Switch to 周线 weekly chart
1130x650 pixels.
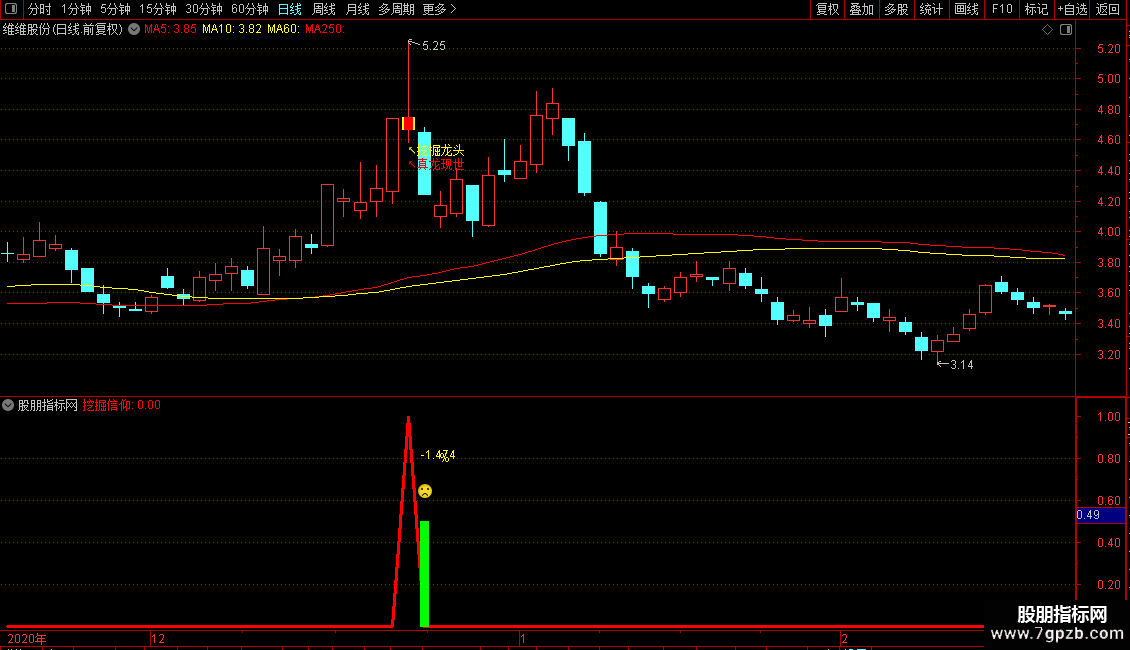[324, 9]
